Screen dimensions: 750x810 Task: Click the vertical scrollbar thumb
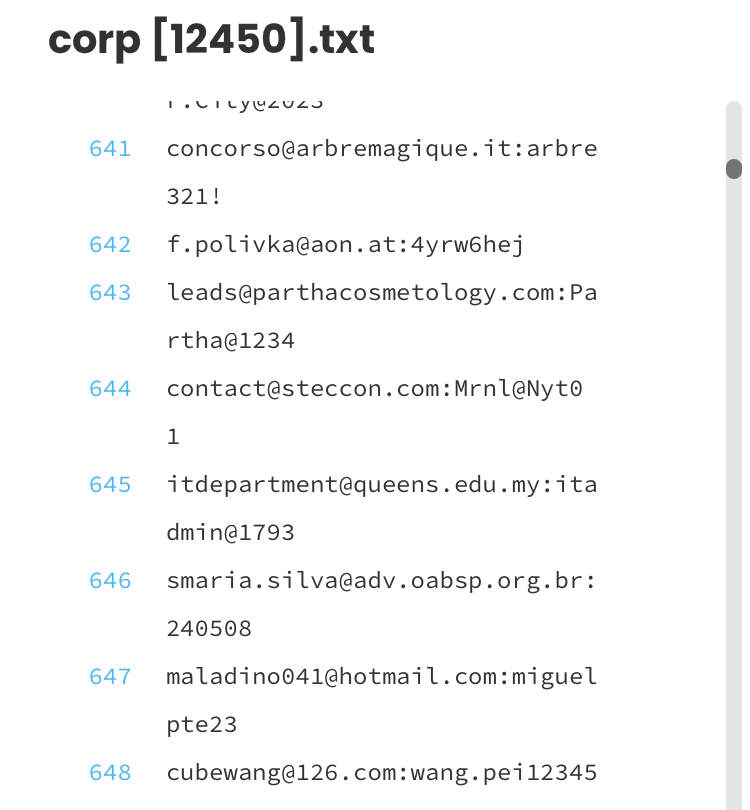coord(734,168)
